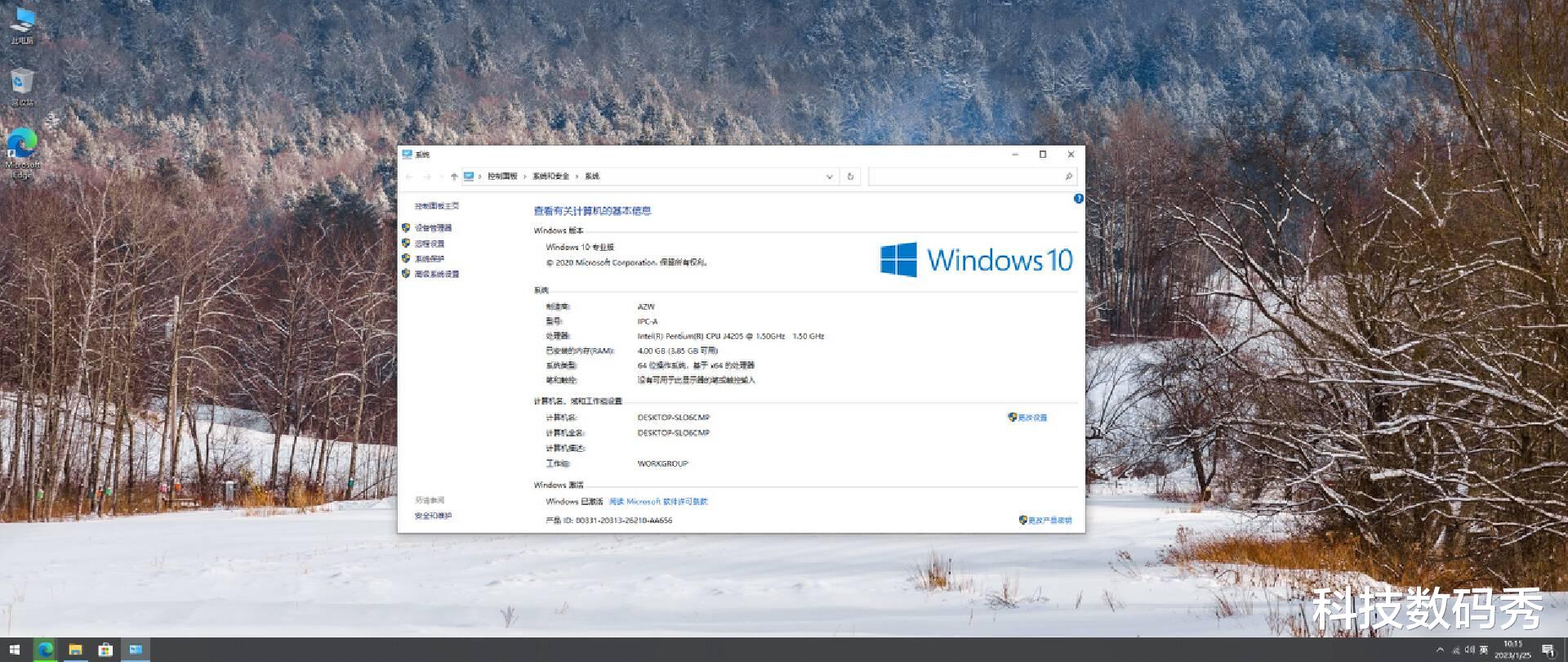Open 远程设置 in the sidebar
This screenshot has height=662, width=1568.
point(430,244)
